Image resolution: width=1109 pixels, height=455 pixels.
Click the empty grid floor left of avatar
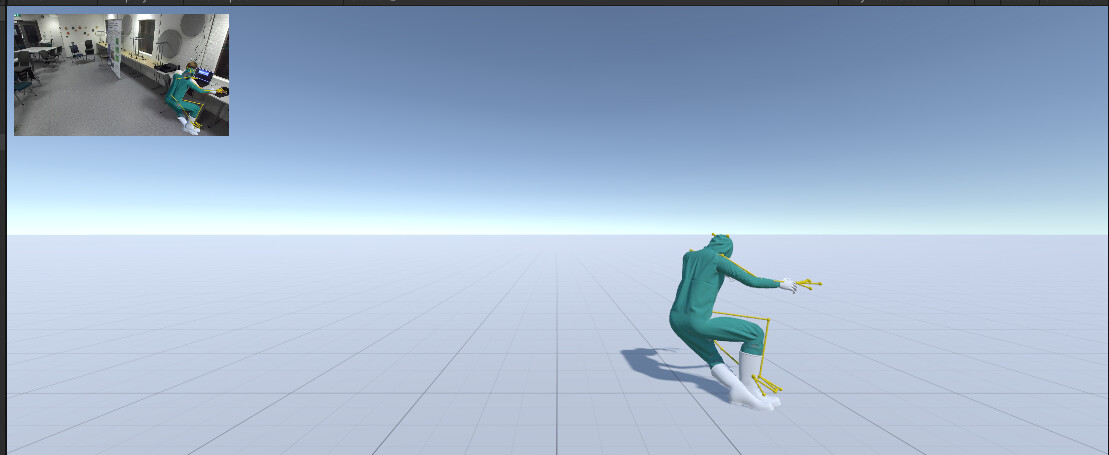click(x=318, y=340)
